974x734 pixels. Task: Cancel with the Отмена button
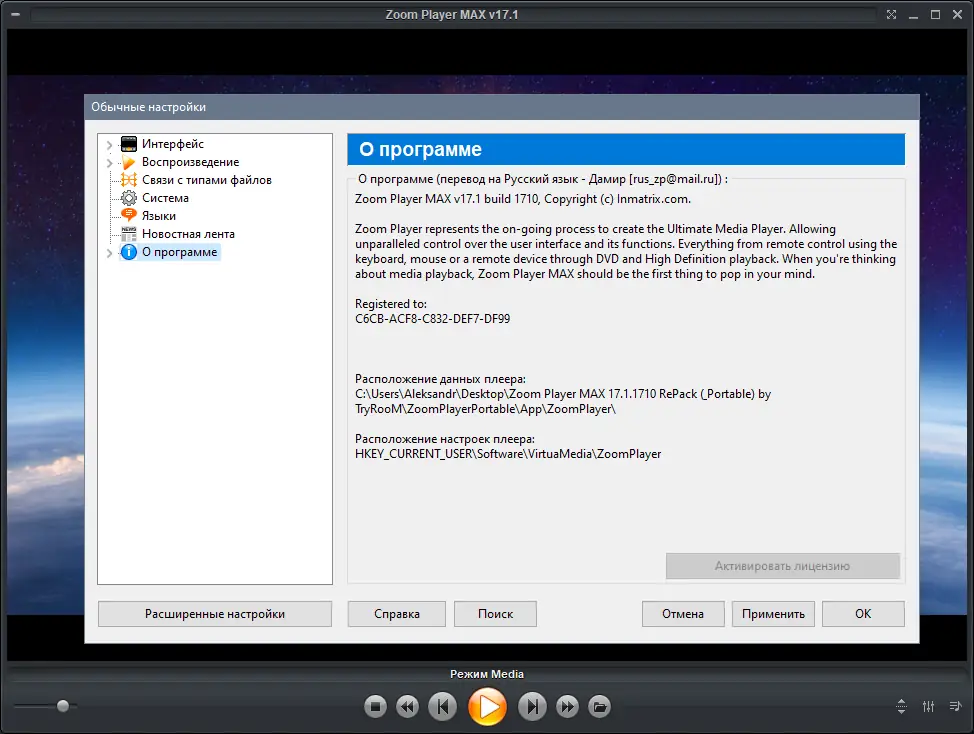point(683,614)
